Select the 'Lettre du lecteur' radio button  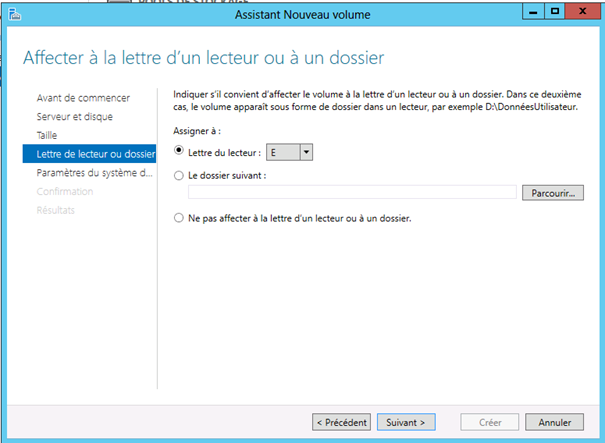coord(179,151)
